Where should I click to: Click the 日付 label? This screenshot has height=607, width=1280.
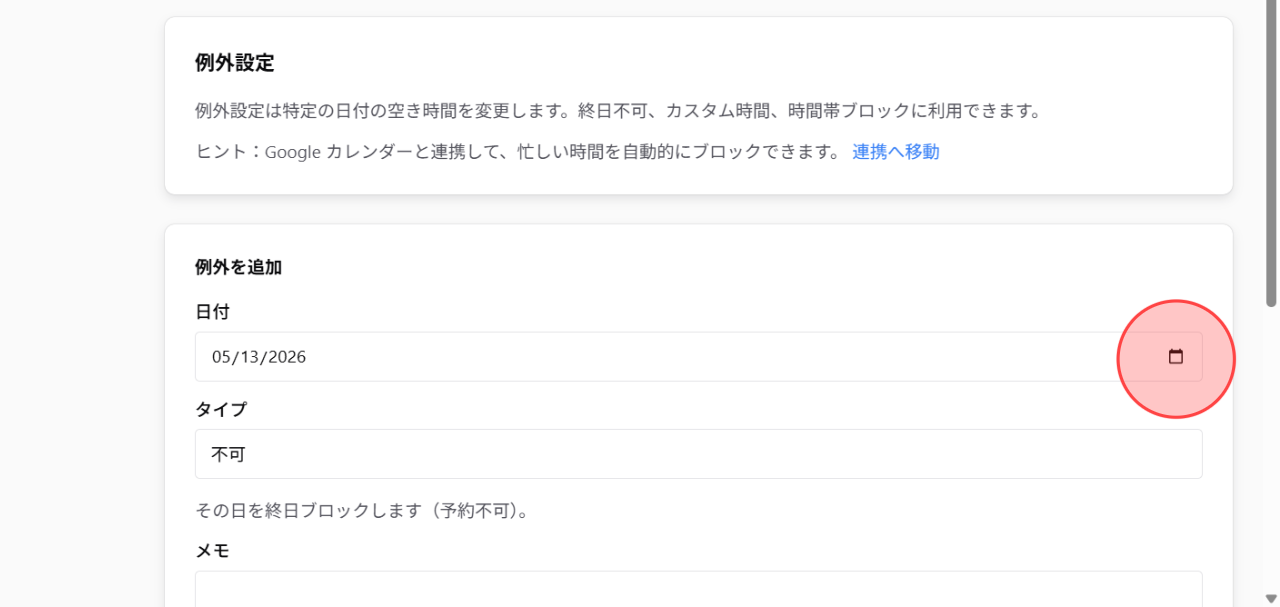(212, 312)
